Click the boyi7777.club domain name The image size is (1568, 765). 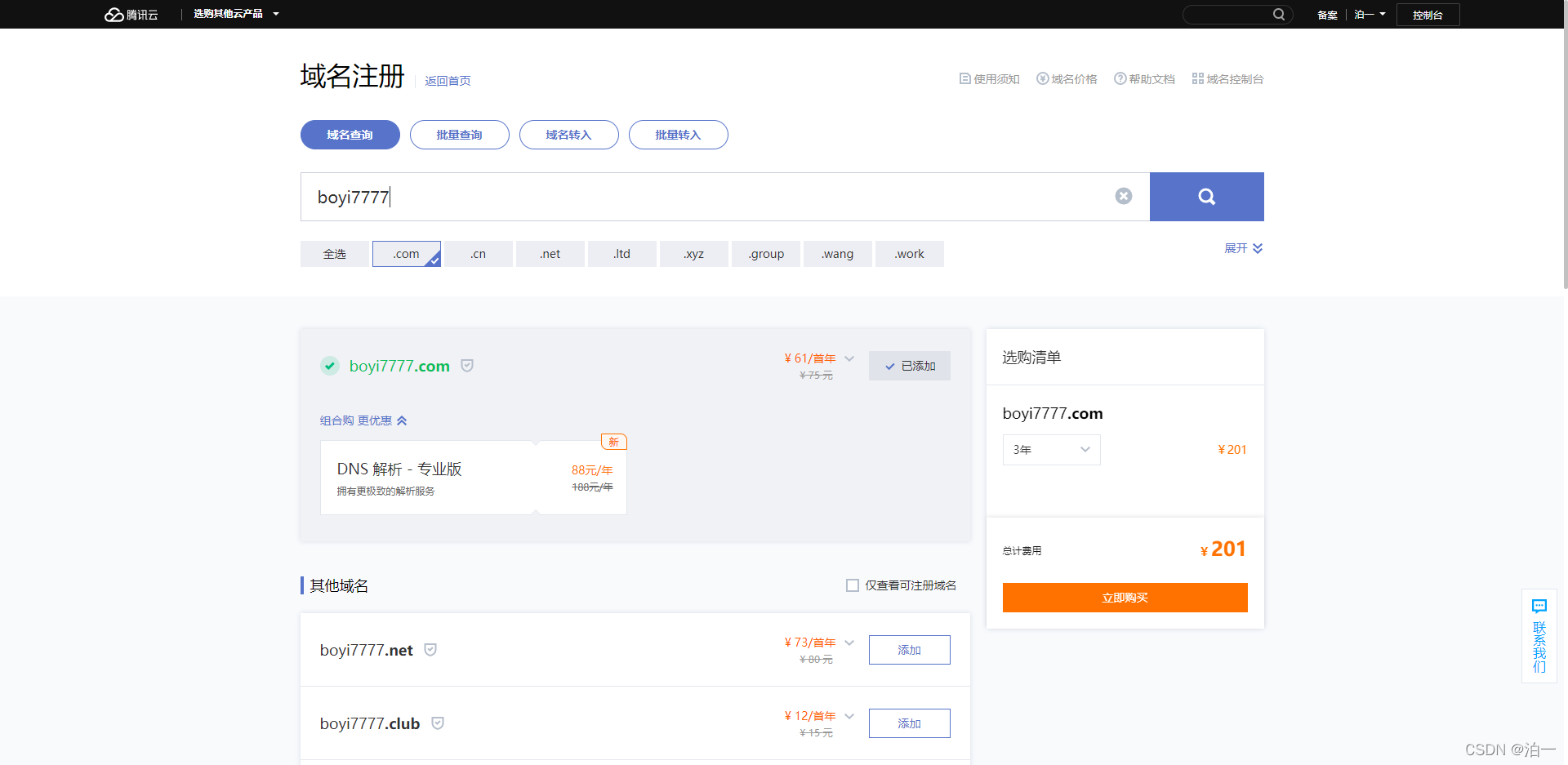(x=370, y=723)
